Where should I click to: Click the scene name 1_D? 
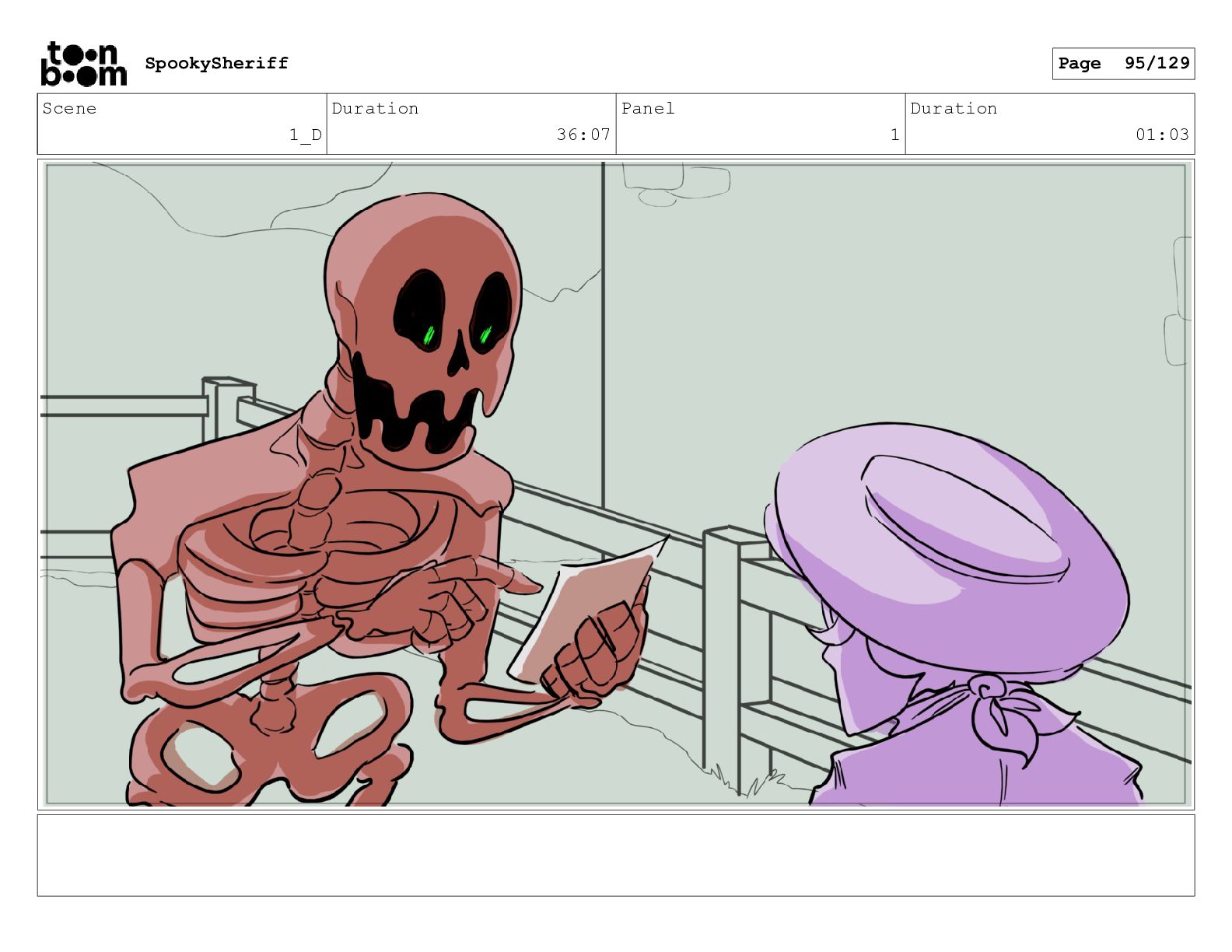tap(305, 135)
